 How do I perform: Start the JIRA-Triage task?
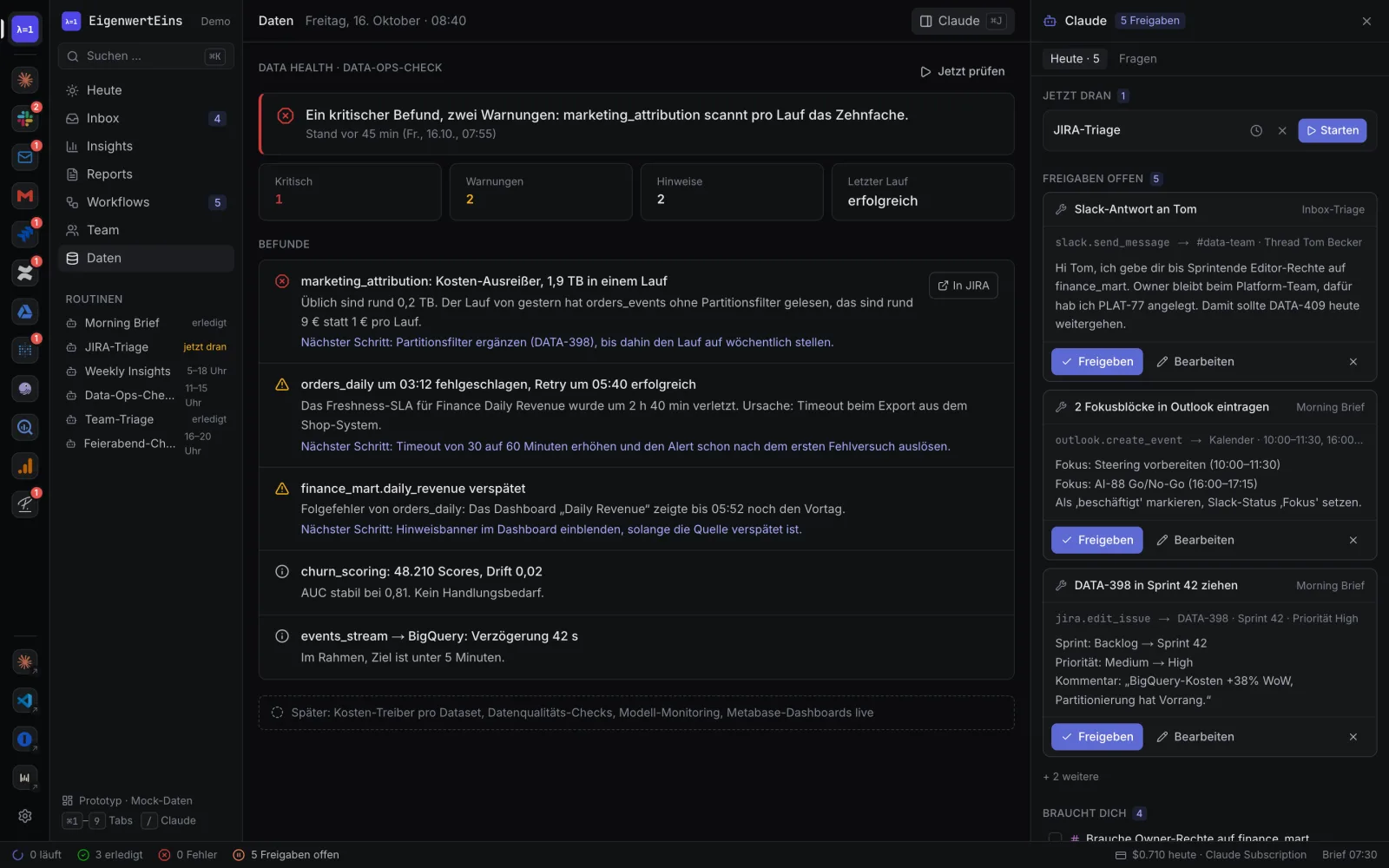1333,130
